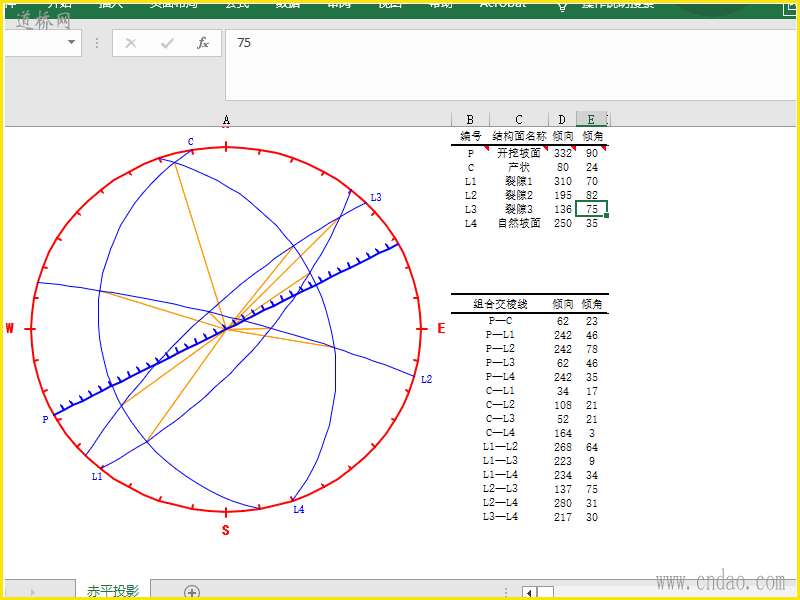
Task: Click the sheet navigation arrow at bottom left
Action: pos(32,592)
